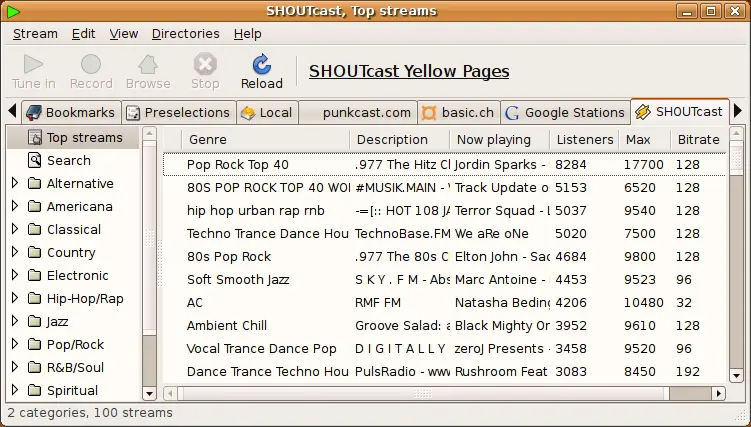
Task: Click the Jazz folder icon
Action: [34, 321]
